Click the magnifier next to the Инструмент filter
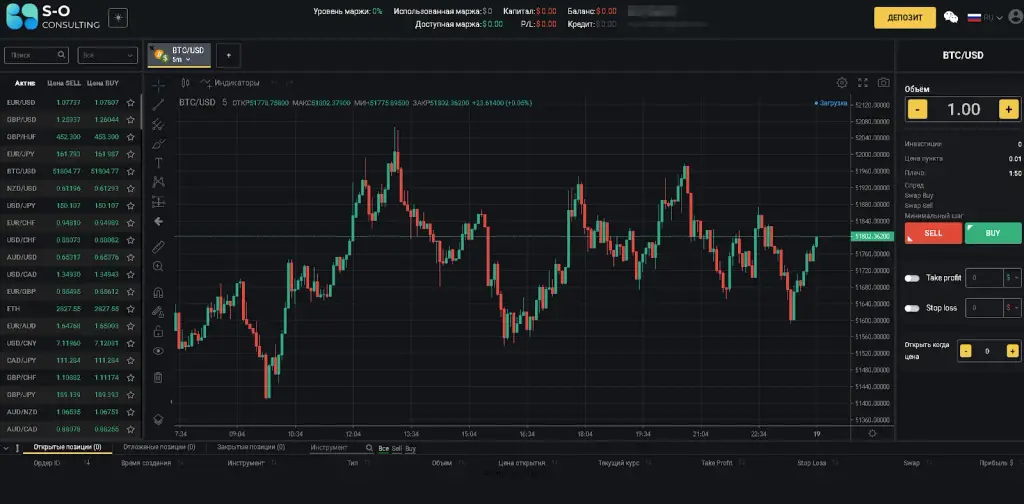Viewport: 1024px width, 504px height. tap(369, 448)
